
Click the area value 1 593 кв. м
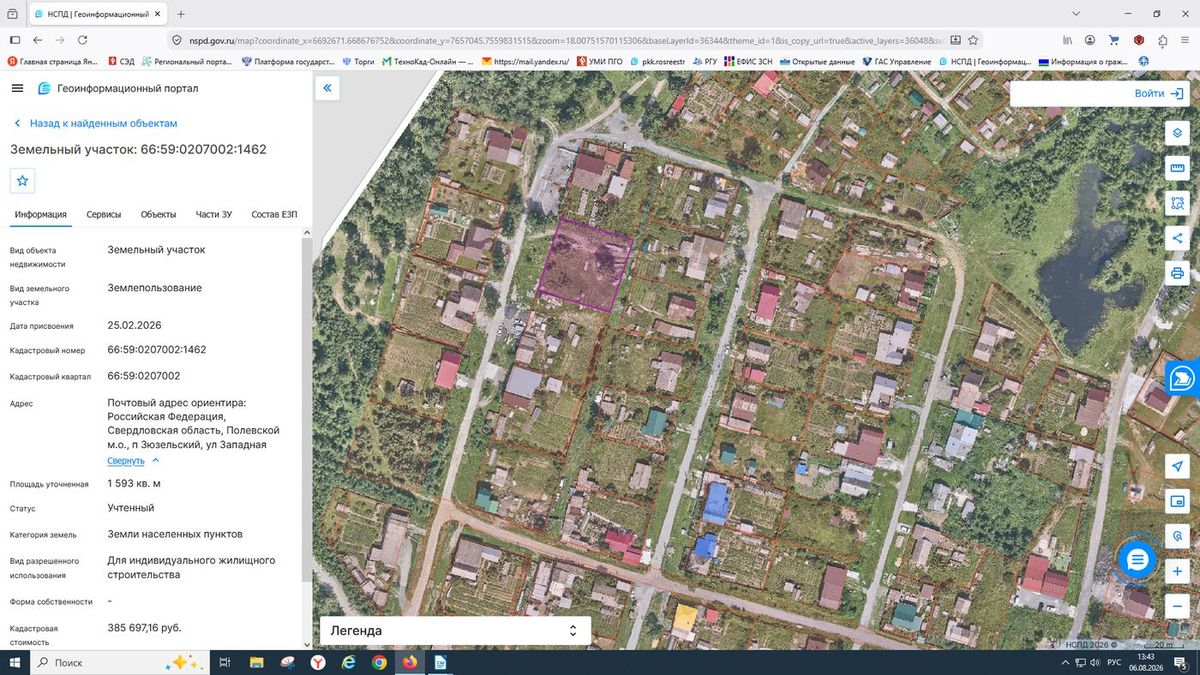point(134,484)
